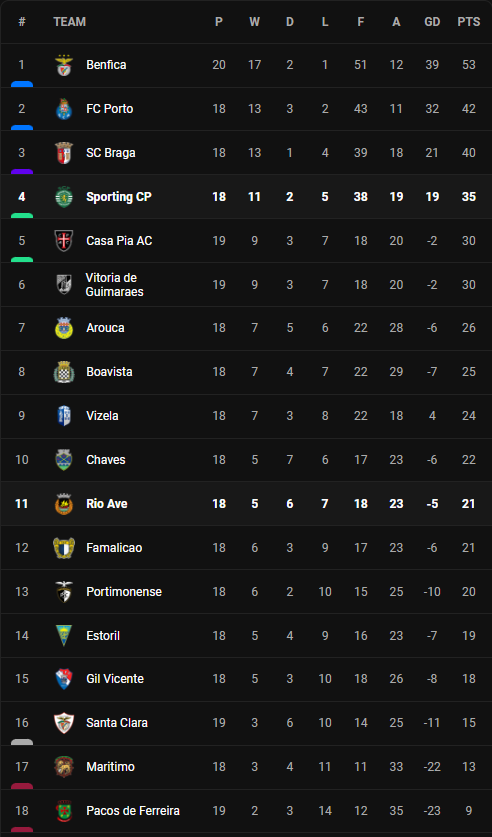Open the Portimonense team name link
Viewport: 492px width, 837px height.
pos(124,591)
